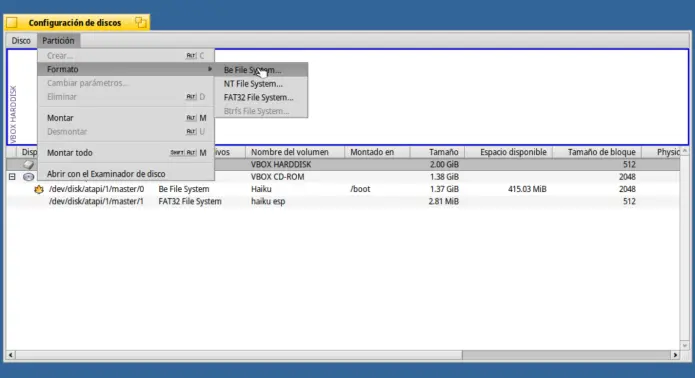Choose Be File System... format option
This screenshot has width=695, height=378.
point(261,70)
